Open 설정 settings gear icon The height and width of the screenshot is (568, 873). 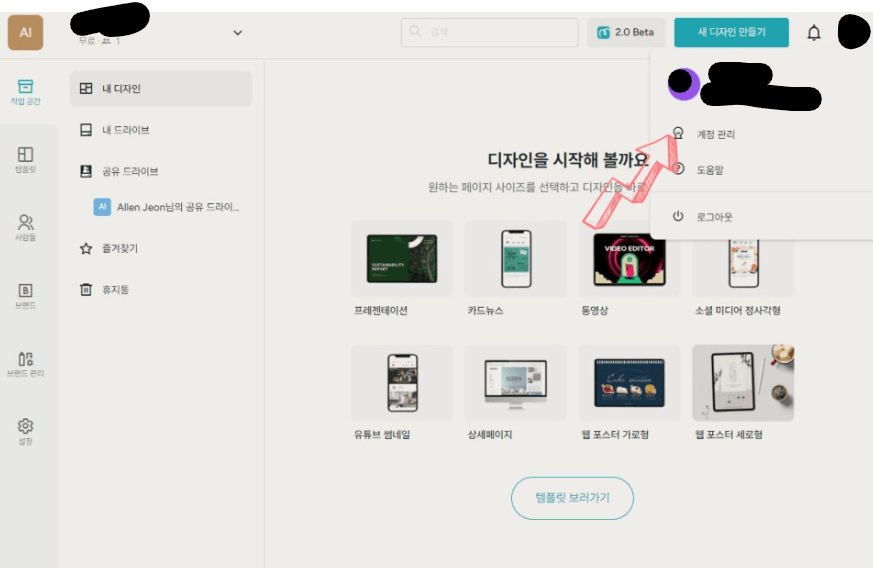(x=26, y=430)
